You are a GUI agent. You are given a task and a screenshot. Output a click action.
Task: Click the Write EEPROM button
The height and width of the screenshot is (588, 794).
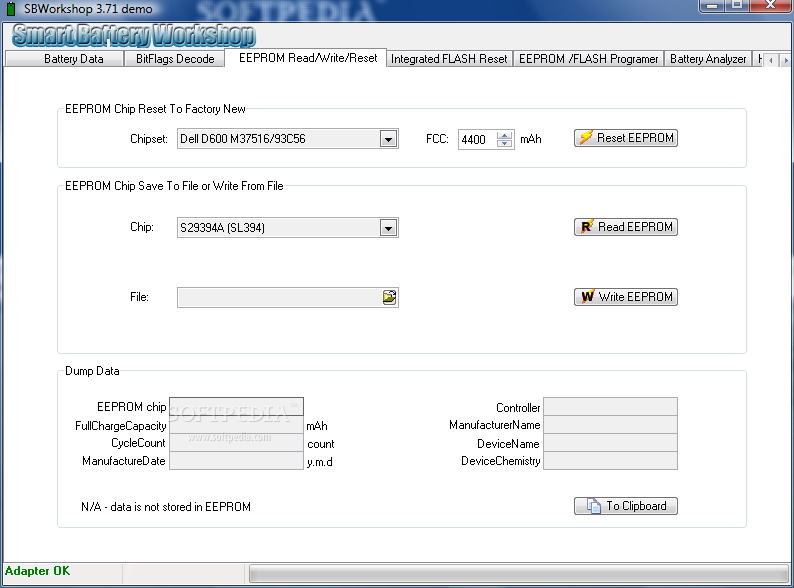pos(626,297)
